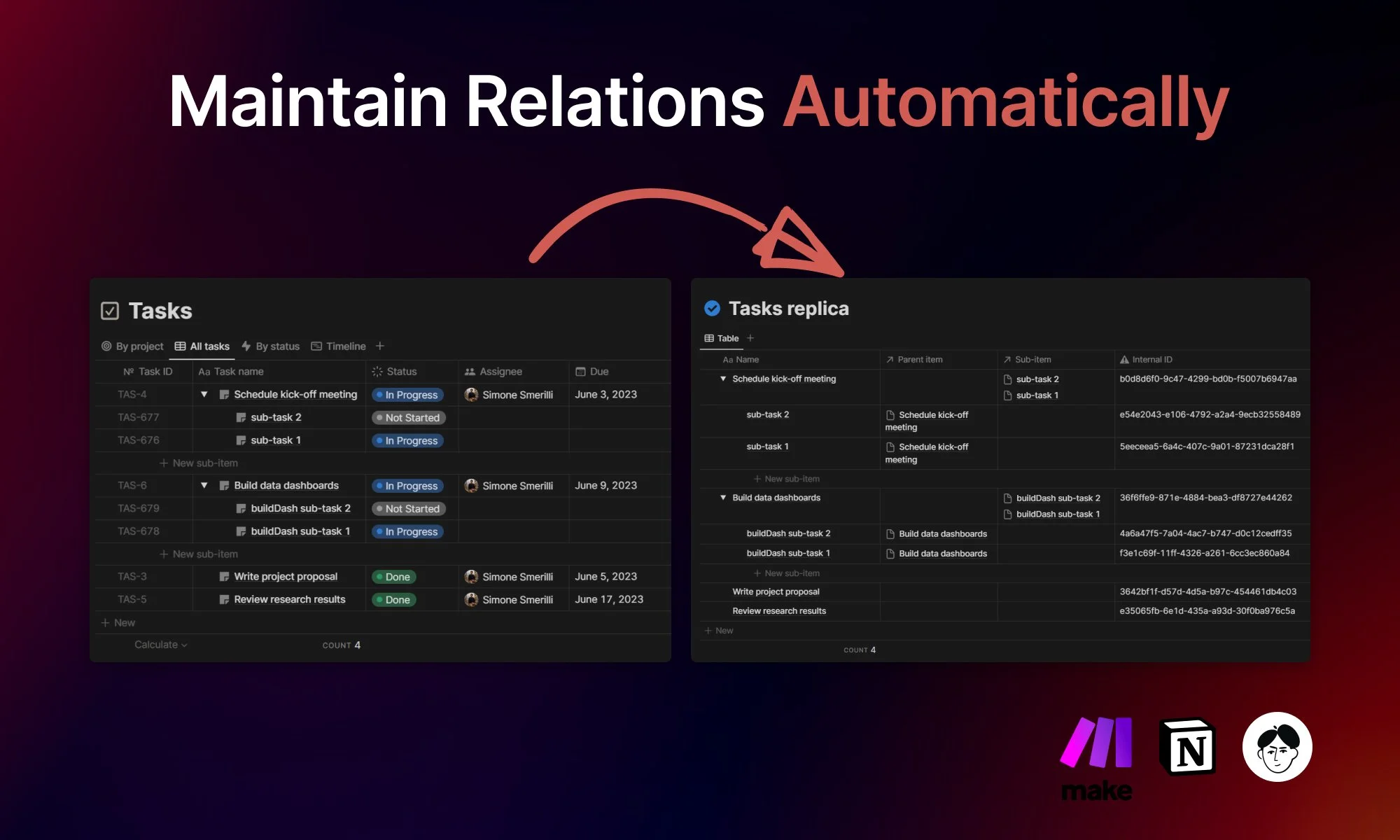Click the Tasks checkbox page icon
This screenshot has height=840, width=1400.
point(110,311)
